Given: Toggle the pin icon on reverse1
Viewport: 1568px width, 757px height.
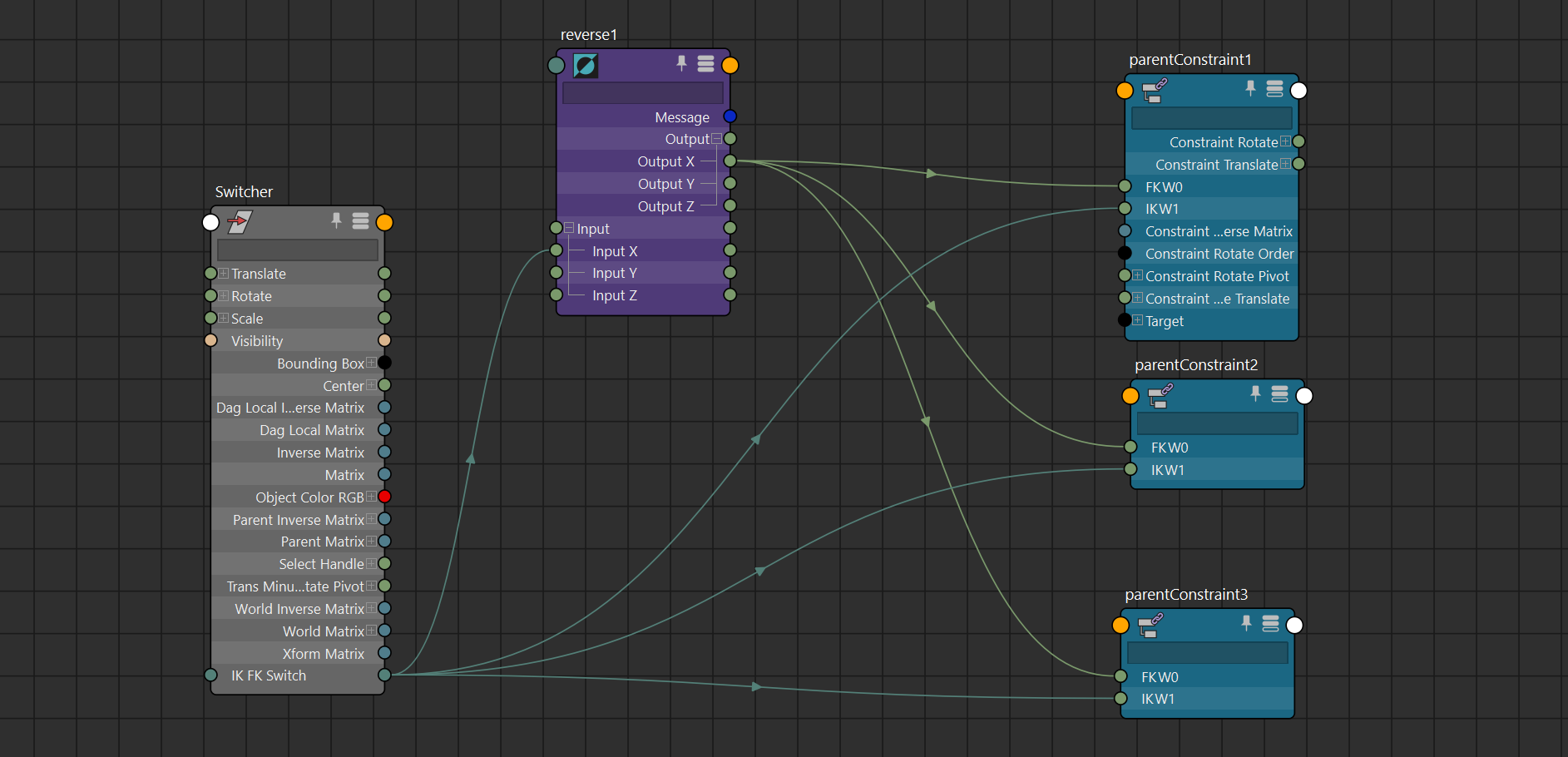Looking at the screenshot, I should (x=680, y=64).
